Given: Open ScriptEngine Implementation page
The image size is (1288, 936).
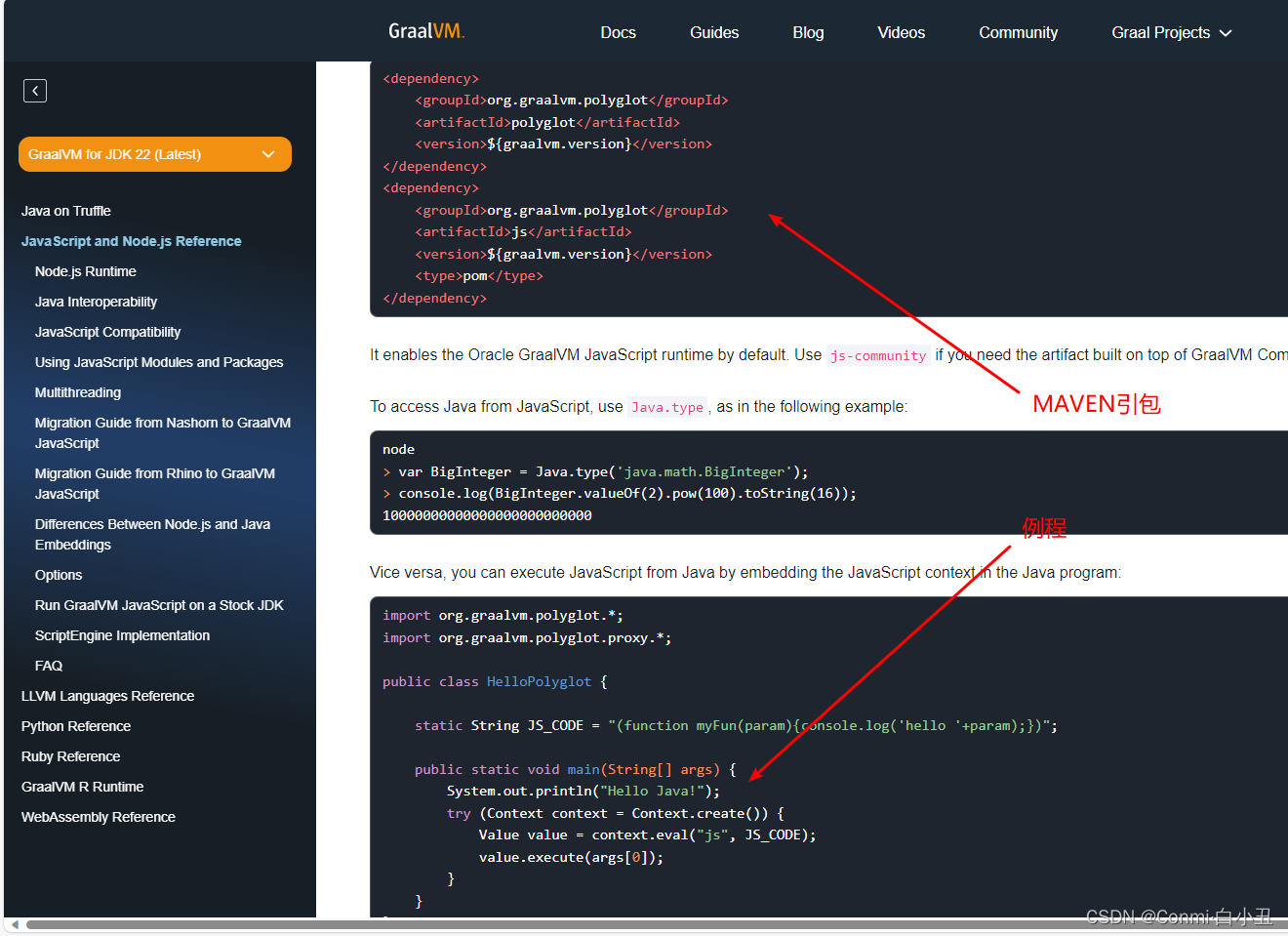Looking at the screenshot, I should pyautogui.click(x=122, y=635).
